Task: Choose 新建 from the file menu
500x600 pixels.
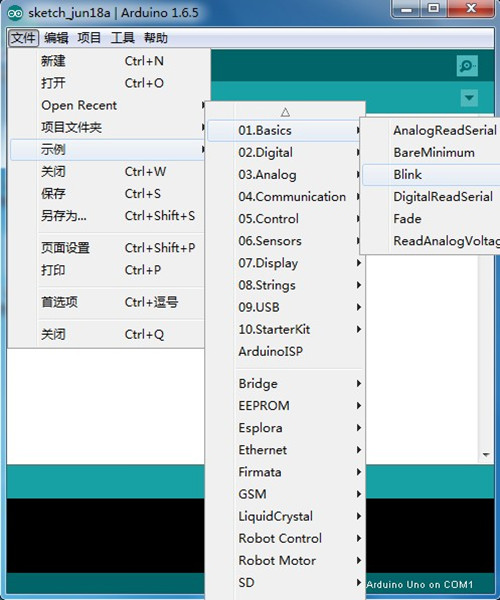Action: [x=107, y=61]
